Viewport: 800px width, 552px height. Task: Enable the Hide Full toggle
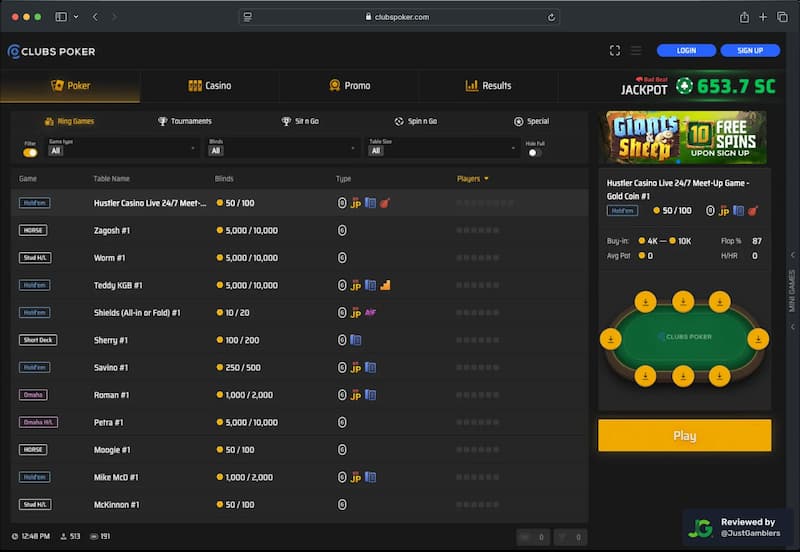[534, 153]
